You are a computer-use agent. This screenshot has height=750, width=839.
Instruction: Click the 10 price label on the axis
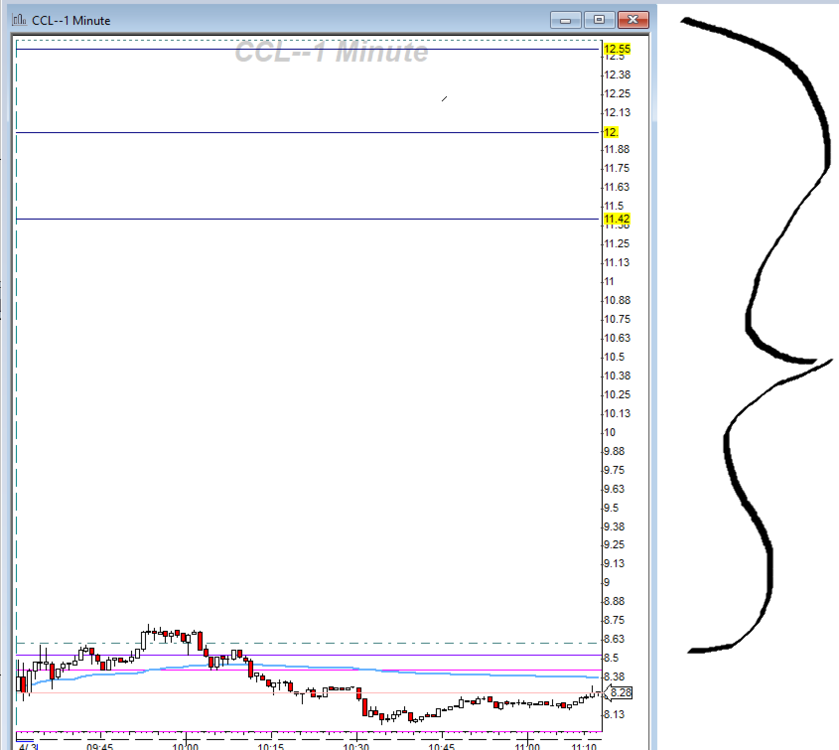tap(607, 432)
